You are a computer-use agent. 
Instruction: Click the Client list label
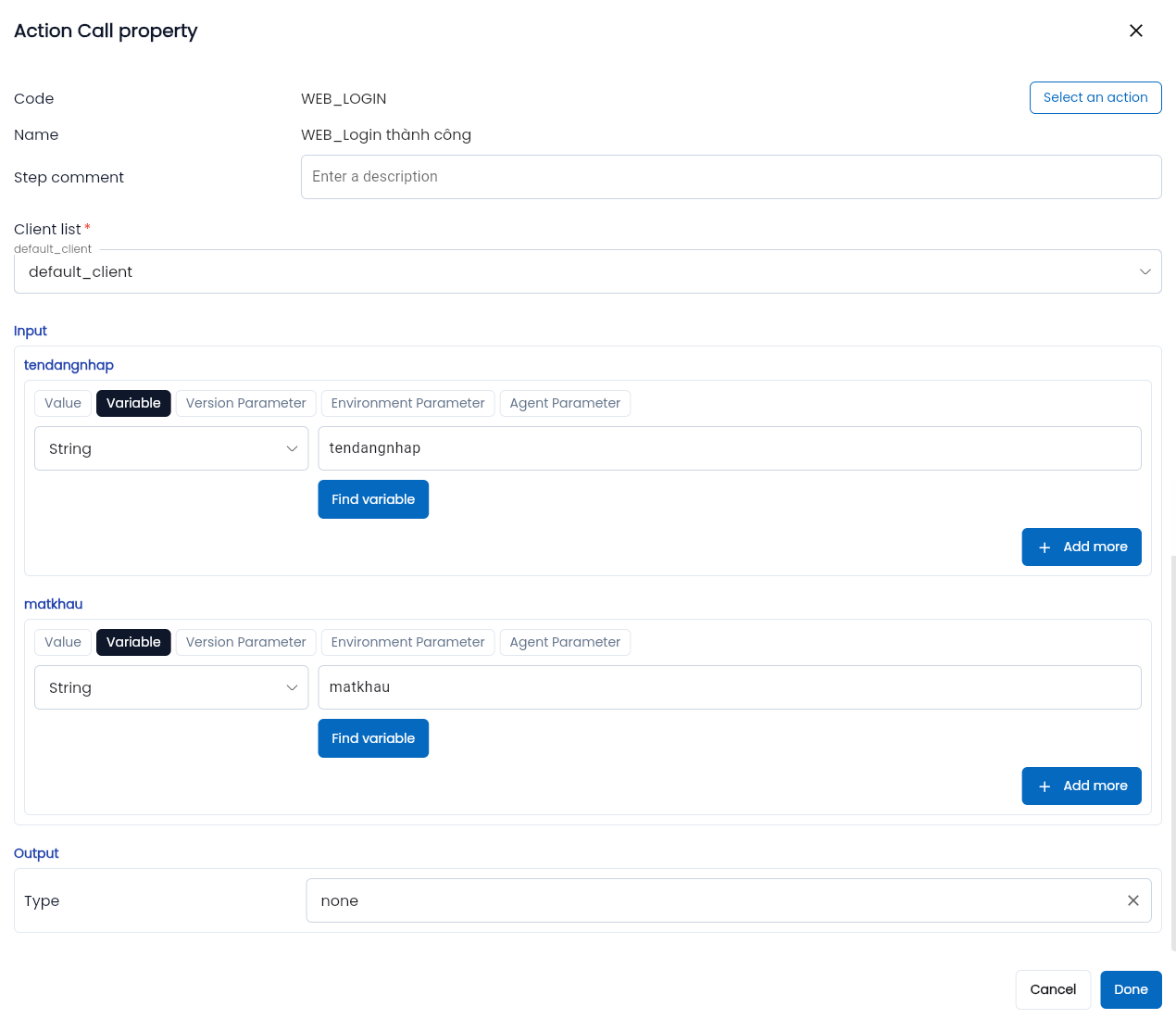pyautogui.click(x=47, y=229)
